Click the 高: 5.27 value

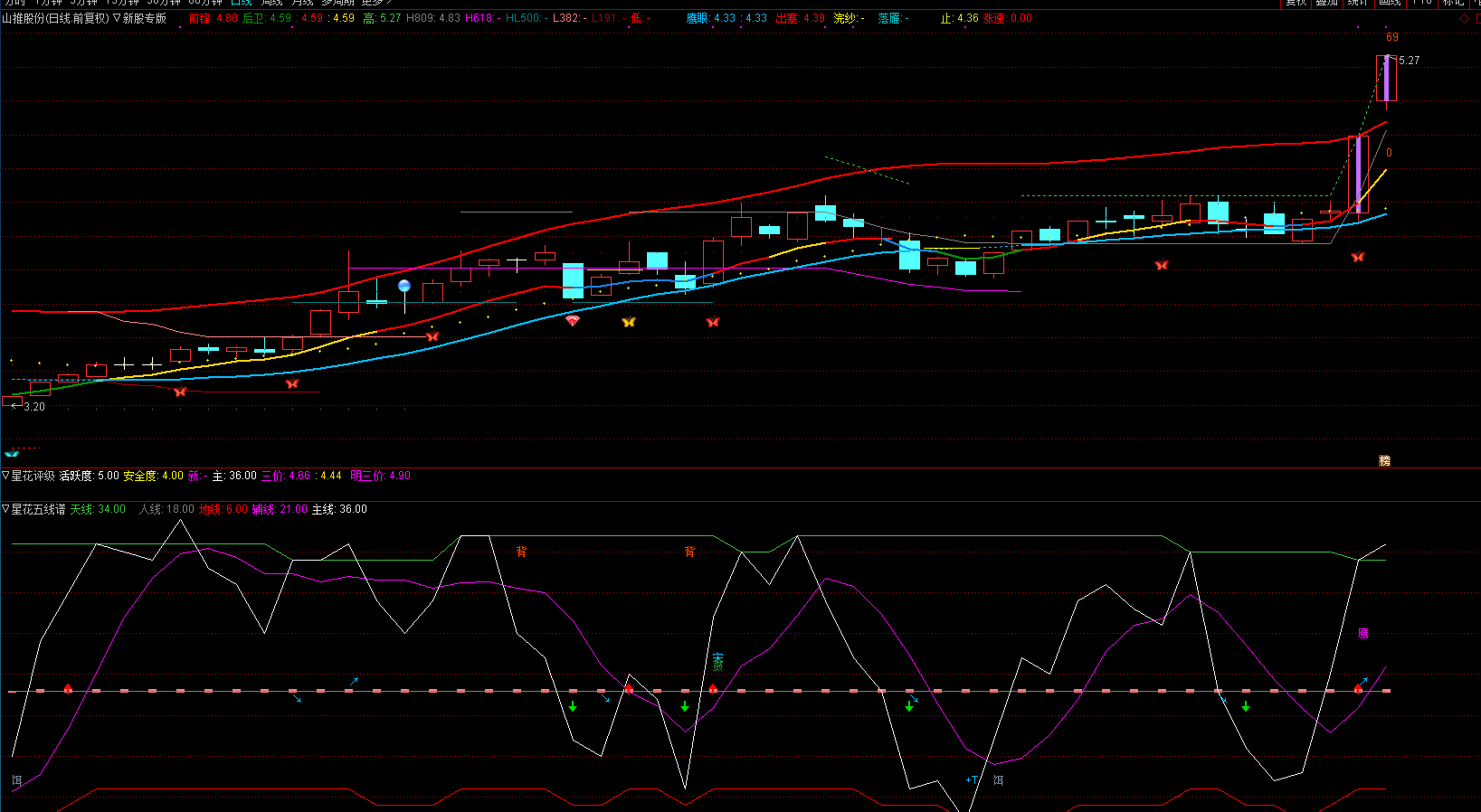pyautogui.click(x=382, y=18)
